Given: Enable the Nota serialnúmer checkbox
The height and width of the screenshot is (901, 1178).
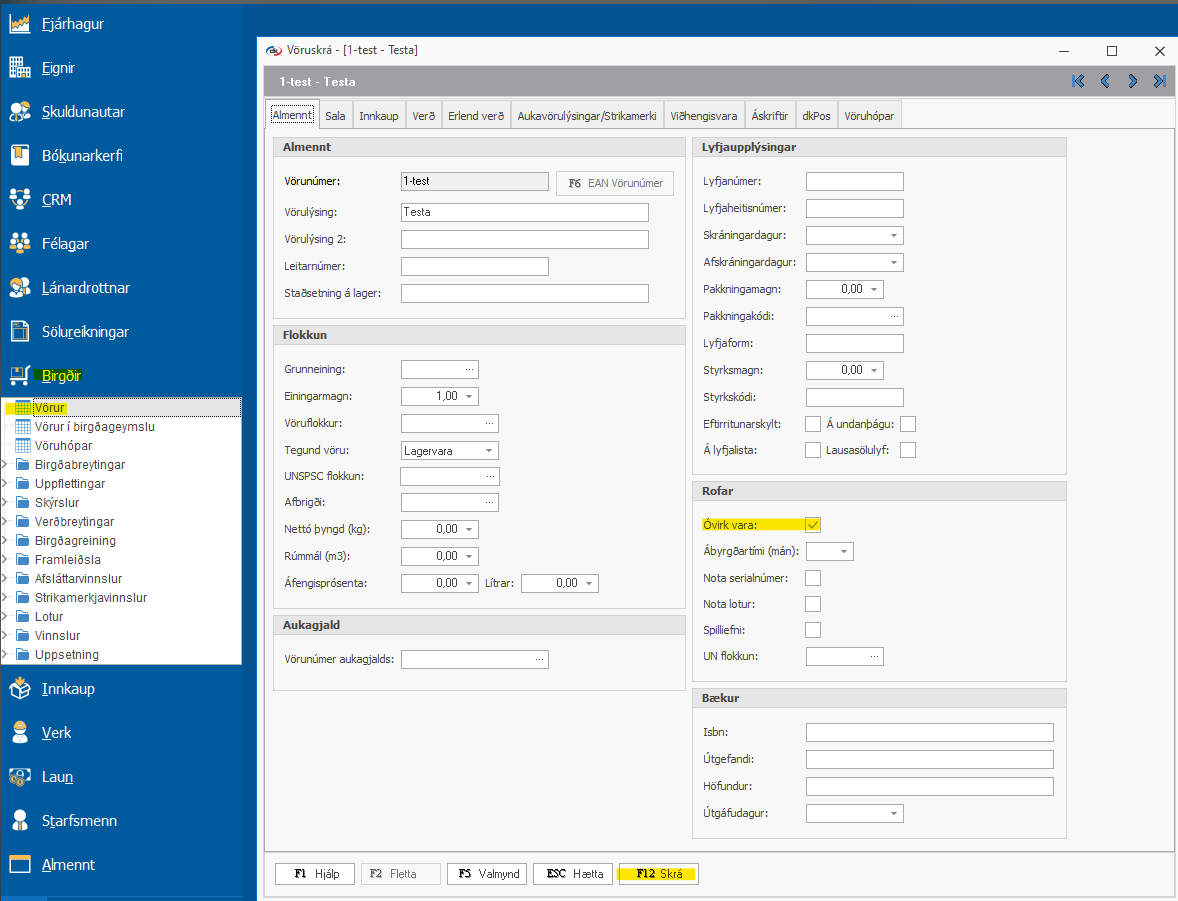Looking at the screenshot, I should tap(813, 578).
